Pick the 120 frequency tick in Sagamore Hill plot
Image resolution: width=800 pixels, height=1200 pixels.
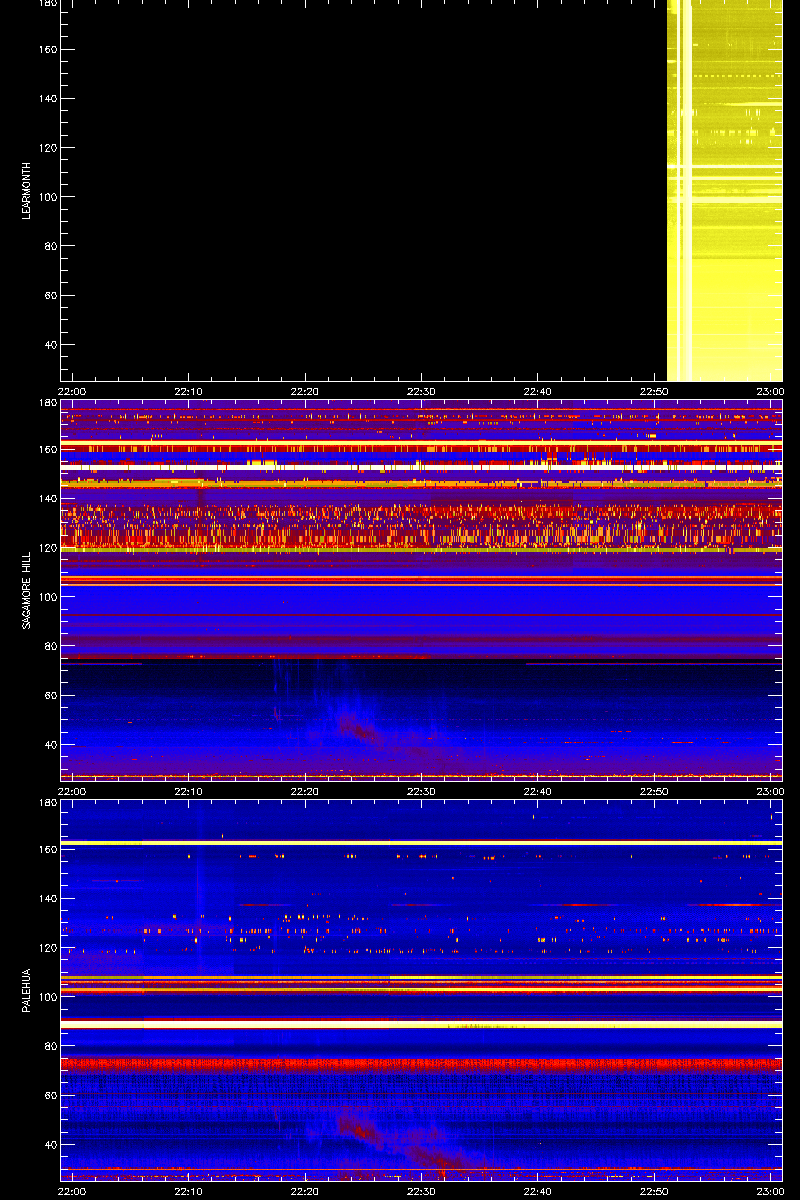tap(48, 548)
